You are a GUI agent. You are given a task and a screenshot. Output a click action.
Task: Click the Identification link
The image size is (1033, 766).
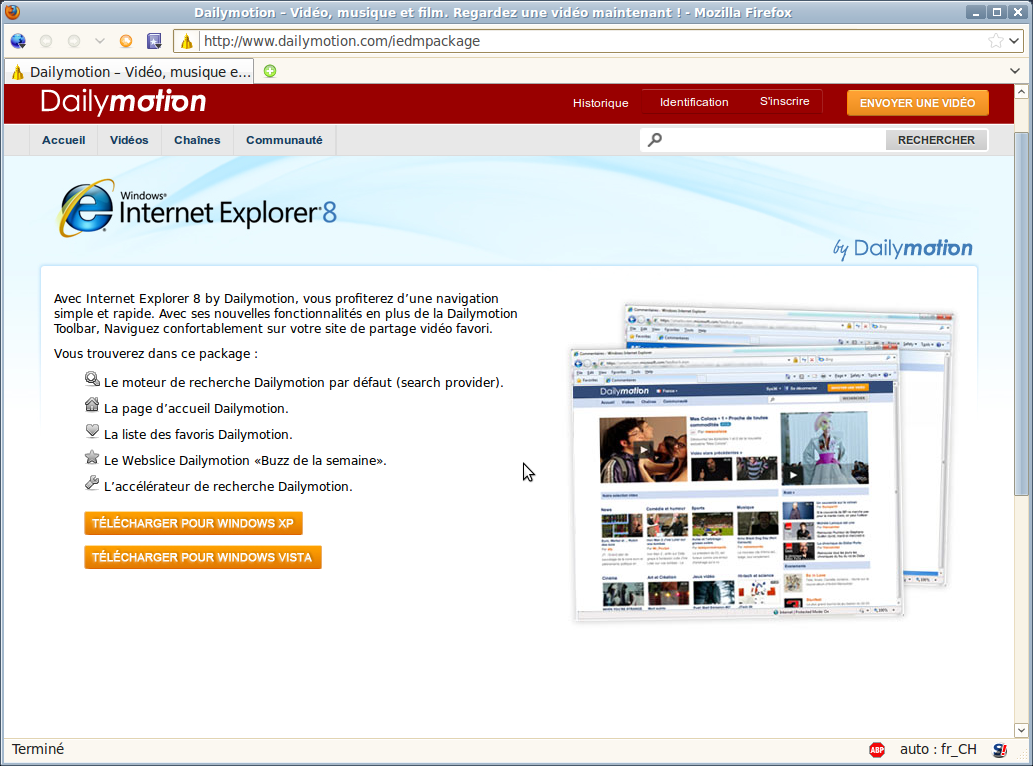pos(694,102)
